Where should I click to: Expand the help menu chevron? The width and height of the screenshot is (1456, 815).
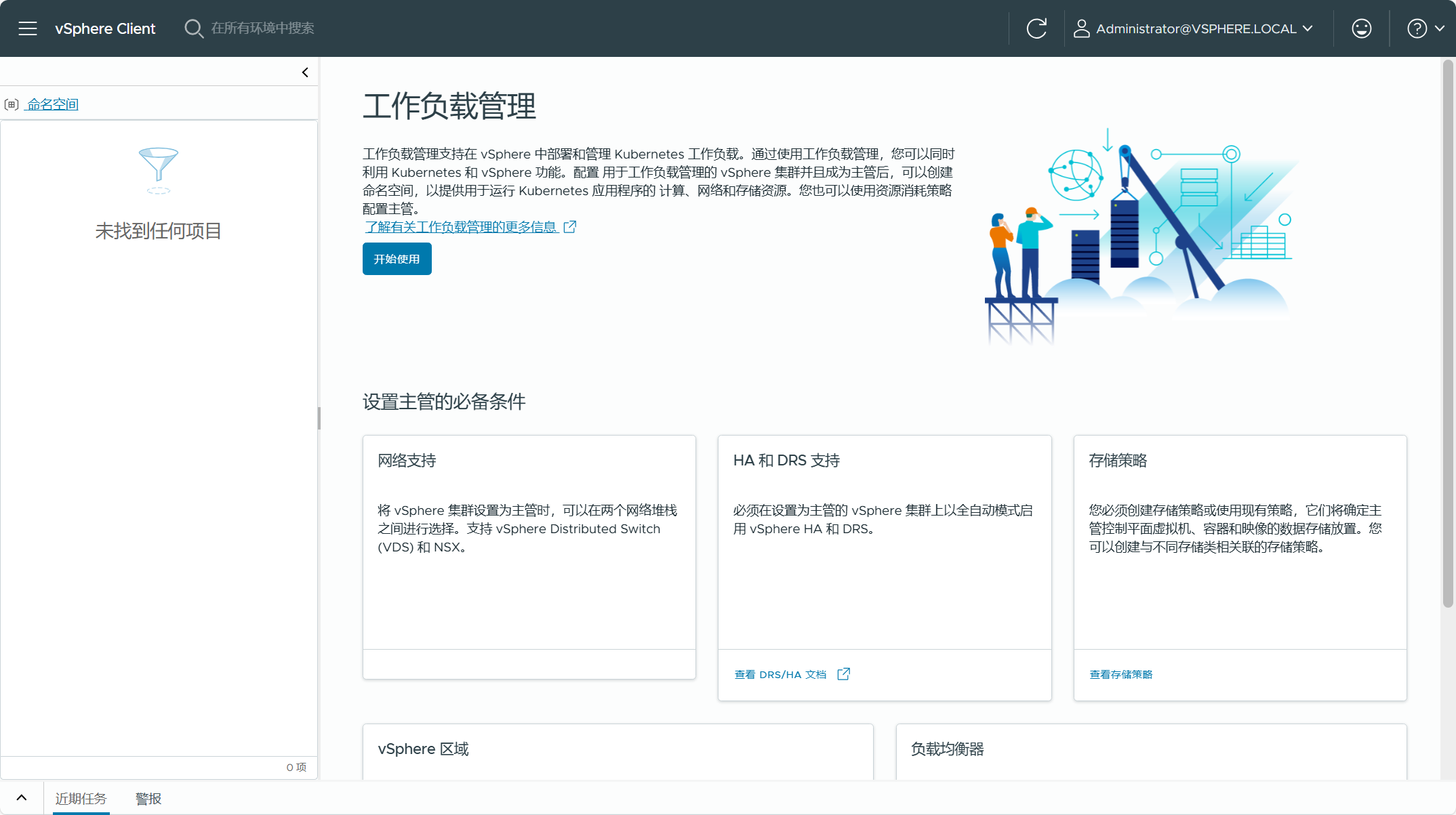[1440, 28]
